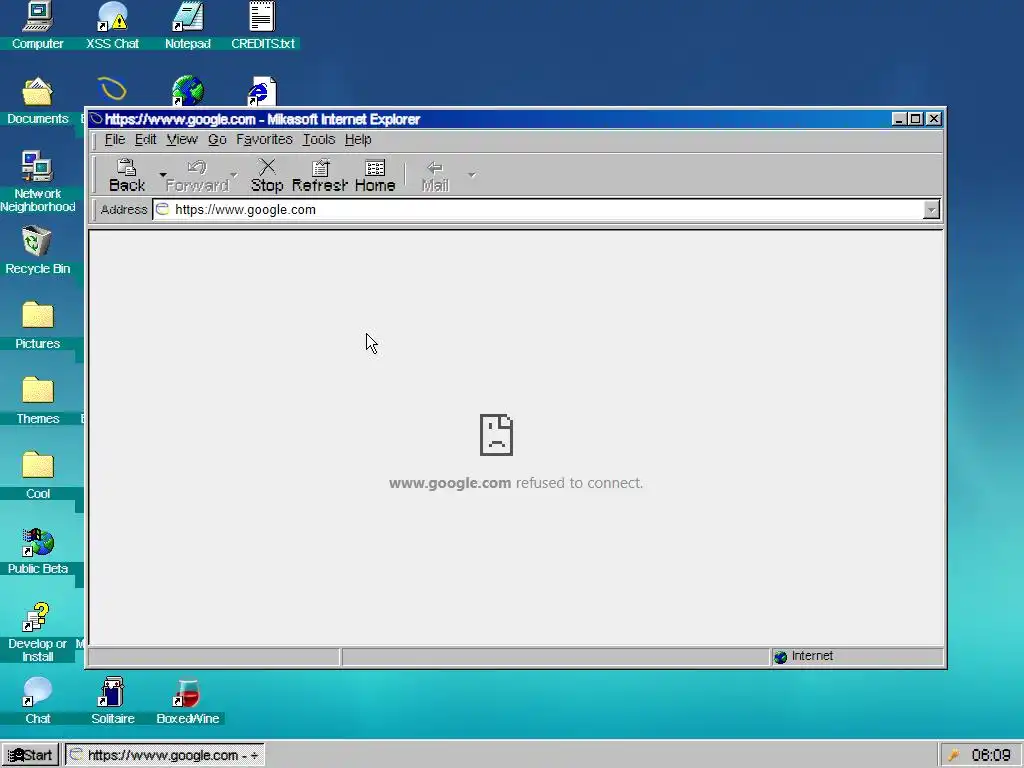Select the Network Neighborhood icon

37,183
